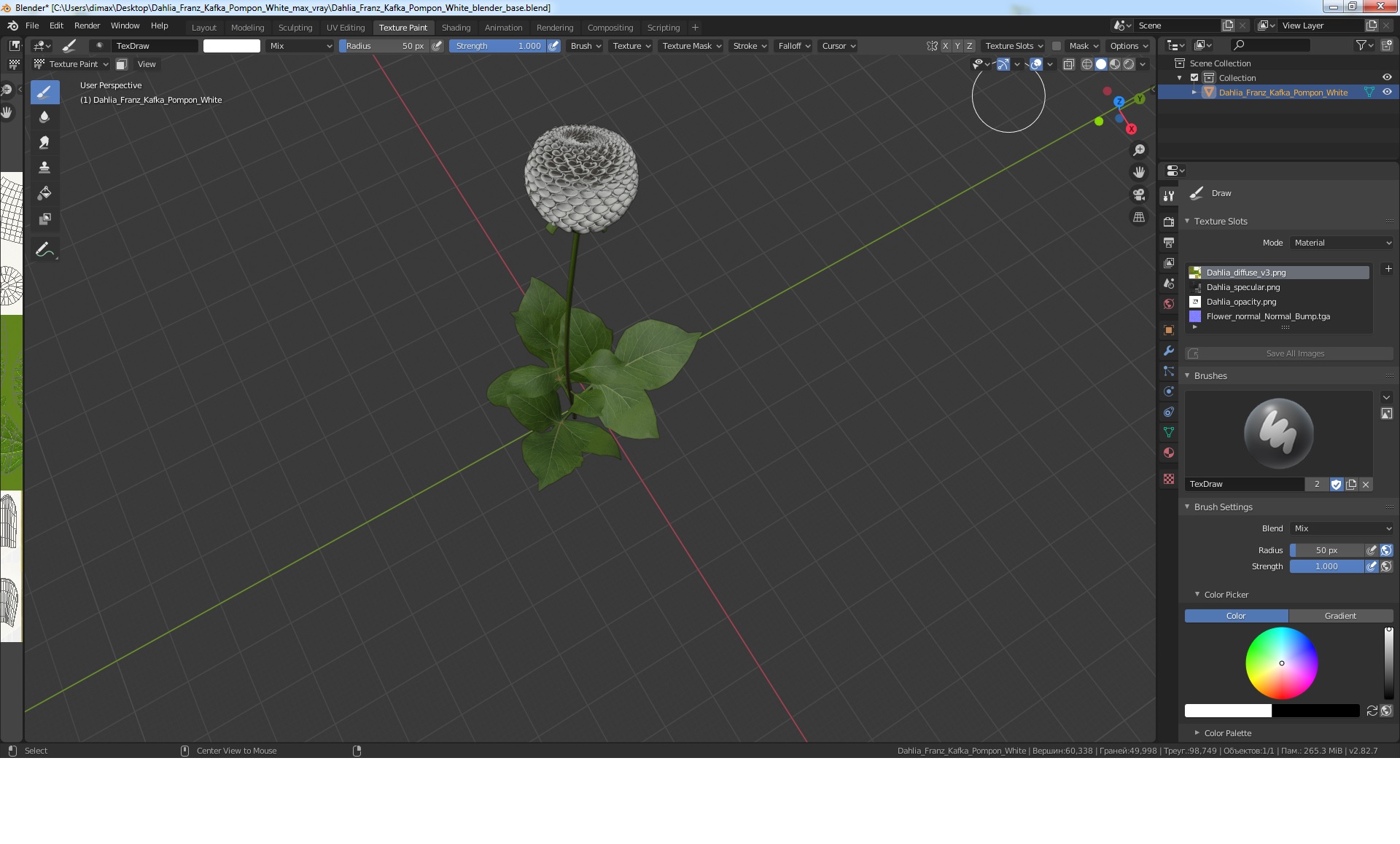The width and height of the screenshot is (1400, 844).
Task: Switch to rendered viewport shading
Action: coord(1129,64)
